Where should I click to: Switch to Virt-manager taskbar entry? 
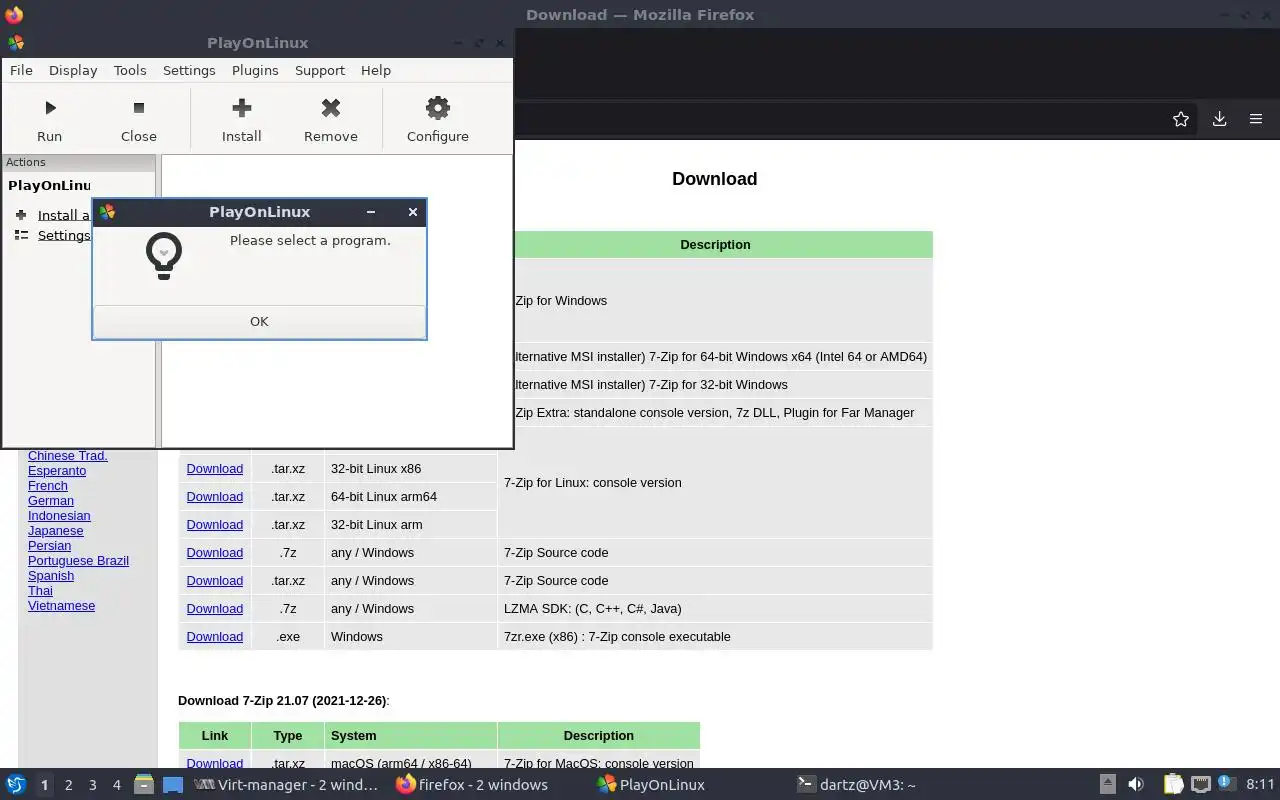(286, 785)
